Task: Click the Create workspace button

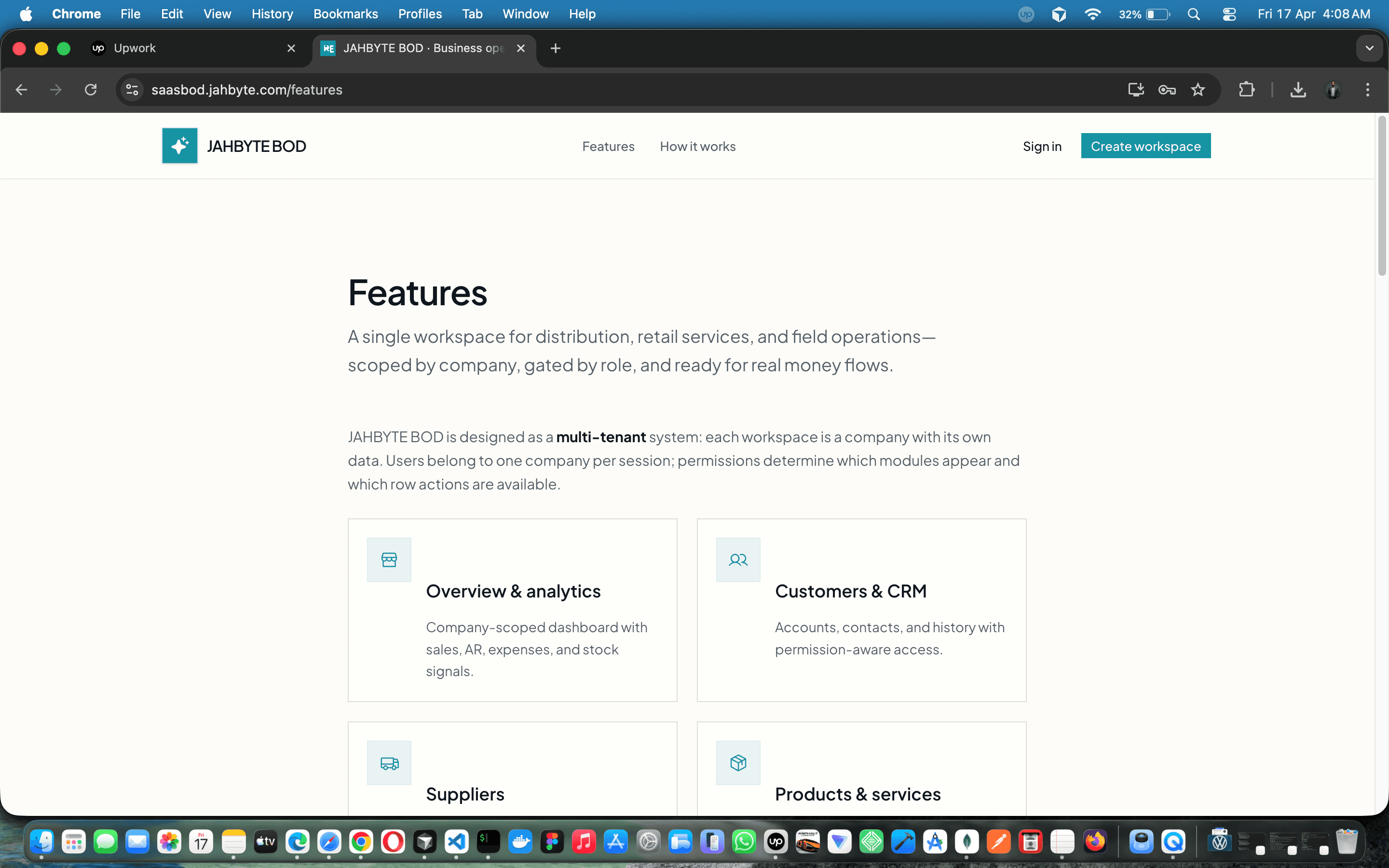Action: (1145, 146)
